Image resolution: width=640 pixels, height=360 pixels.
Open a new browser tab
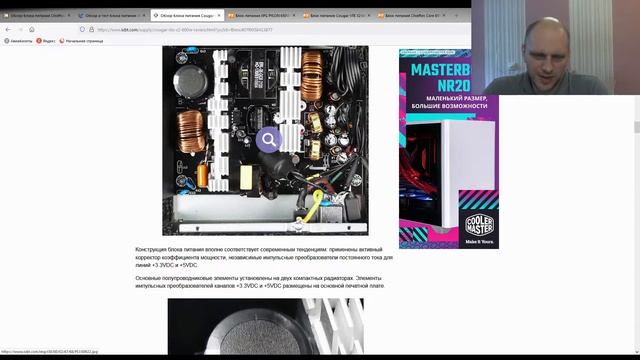point(456,16)
